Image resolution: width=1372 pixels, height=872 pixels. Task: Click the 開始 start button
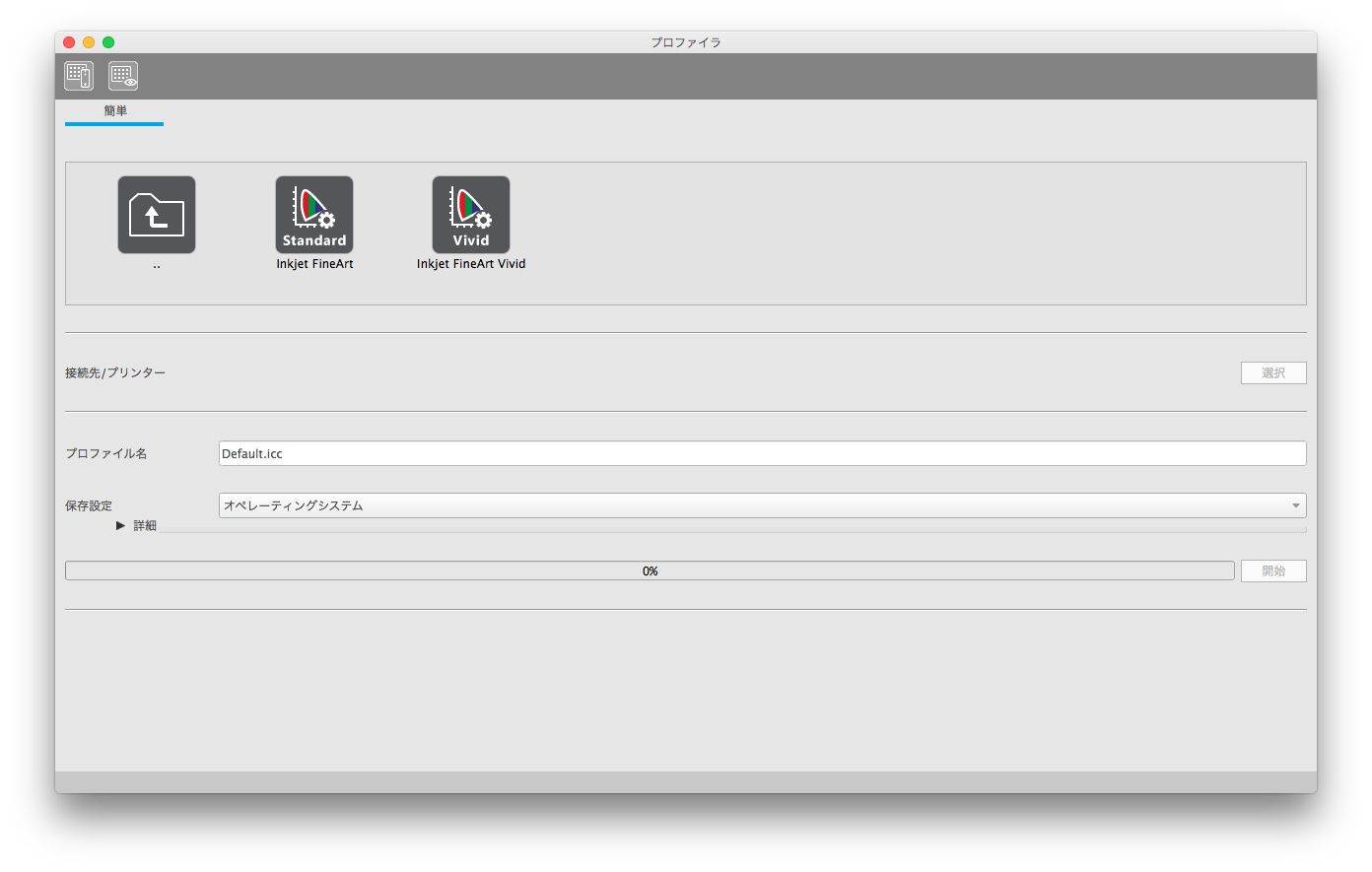pyautogui.click(x=1273, y=571)
